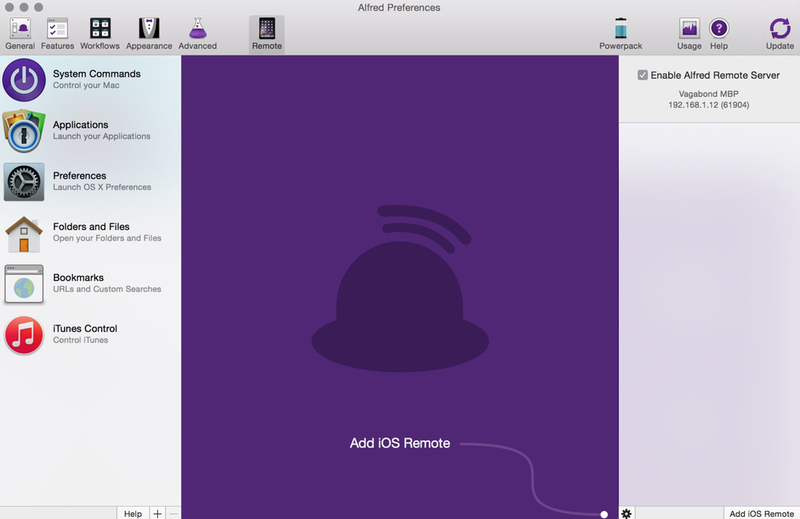Select the Folders and Files title
800x519 pixels.
click(x=91, y=227)
